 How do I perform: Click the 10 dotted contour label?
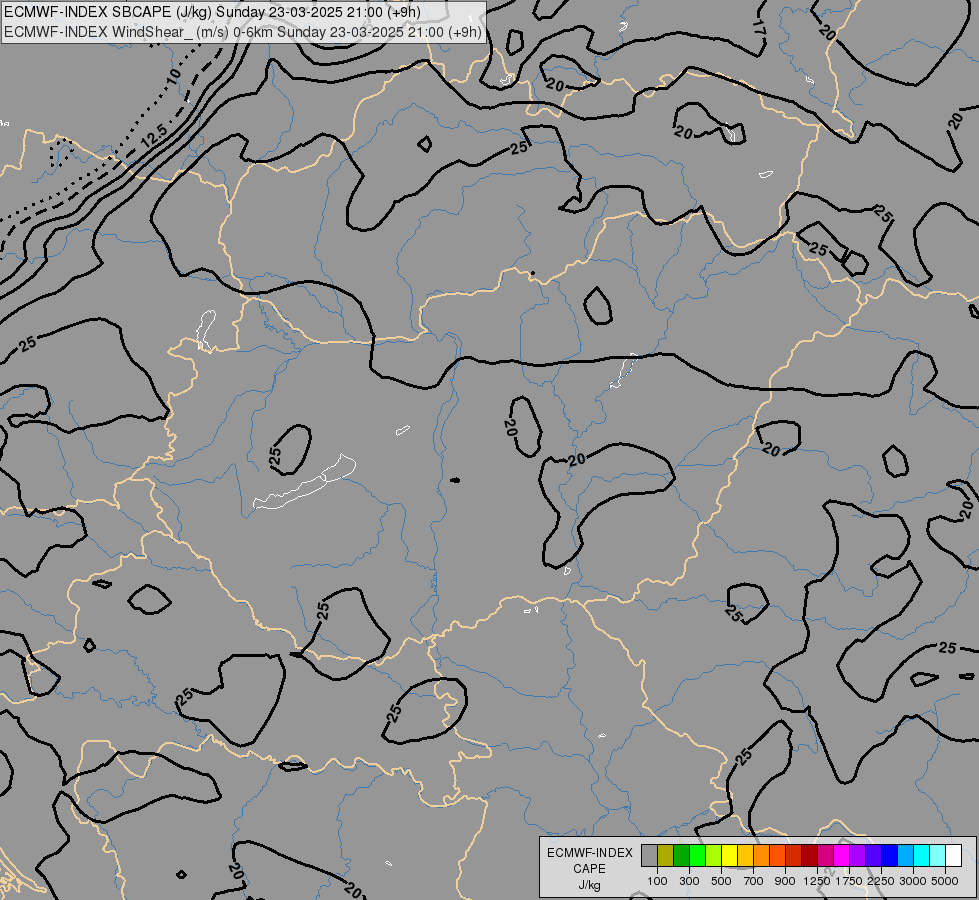coord(174,77)
